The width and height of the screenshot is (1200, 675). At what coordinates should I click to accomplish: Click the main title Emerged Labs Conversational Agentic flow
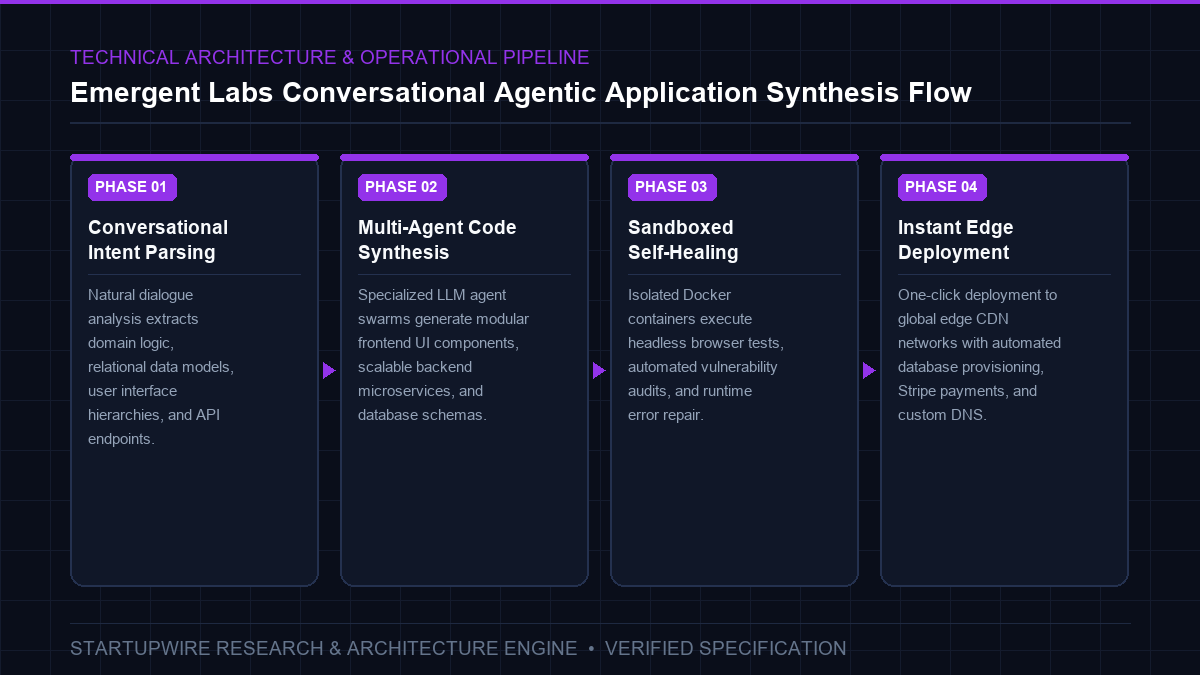point(521,93)
